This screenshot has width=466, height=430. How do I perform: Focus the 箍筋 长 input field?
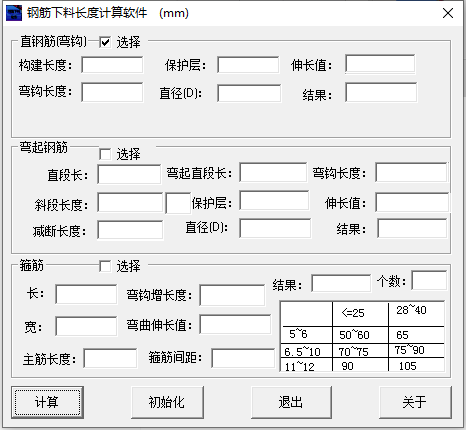click(86, 294)
